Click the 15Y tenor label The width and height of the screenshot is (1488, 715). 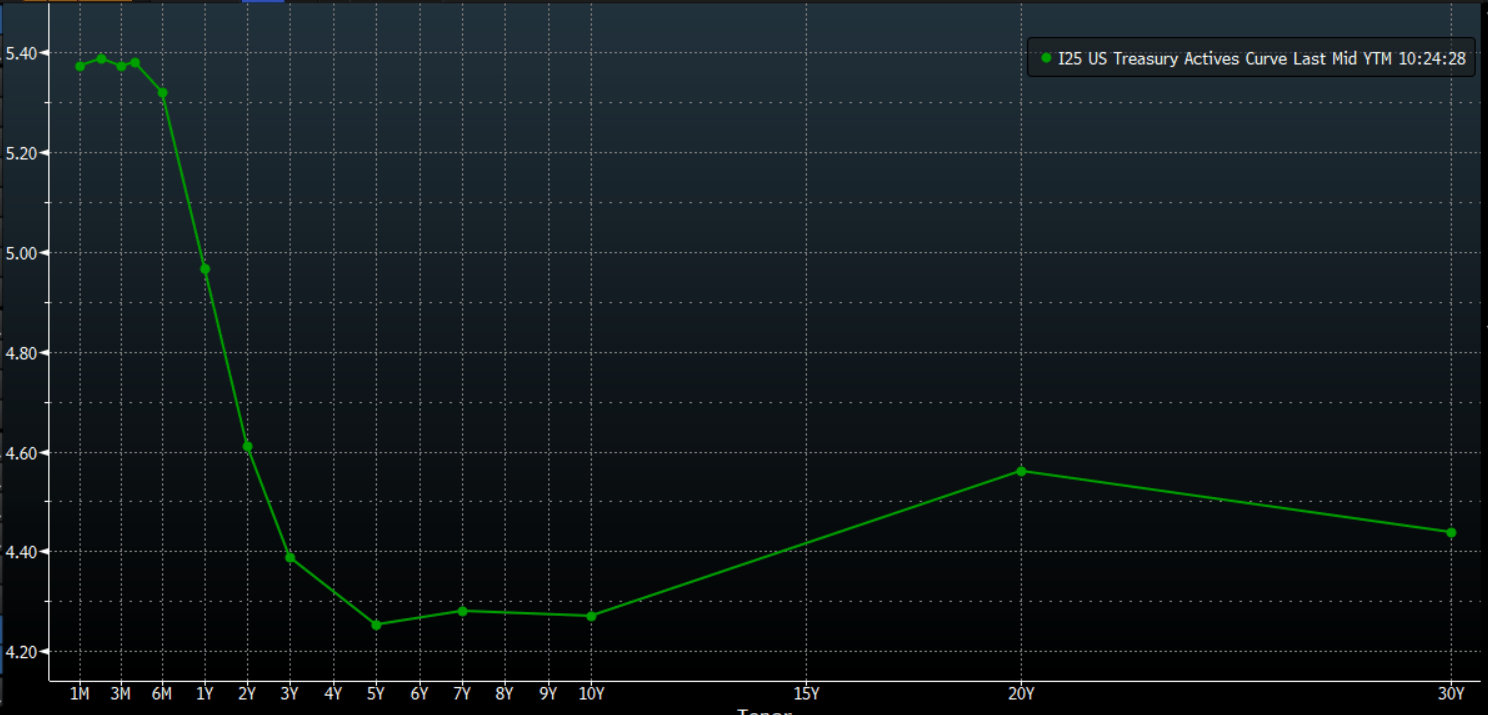point(807,692)
